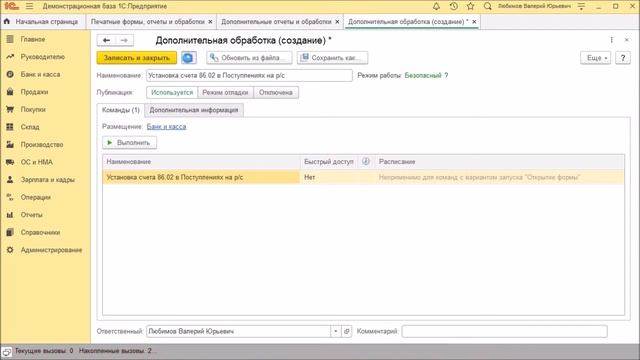Select the Отключена publication option
The image size is (640, 360).
[x=276, y=92]
